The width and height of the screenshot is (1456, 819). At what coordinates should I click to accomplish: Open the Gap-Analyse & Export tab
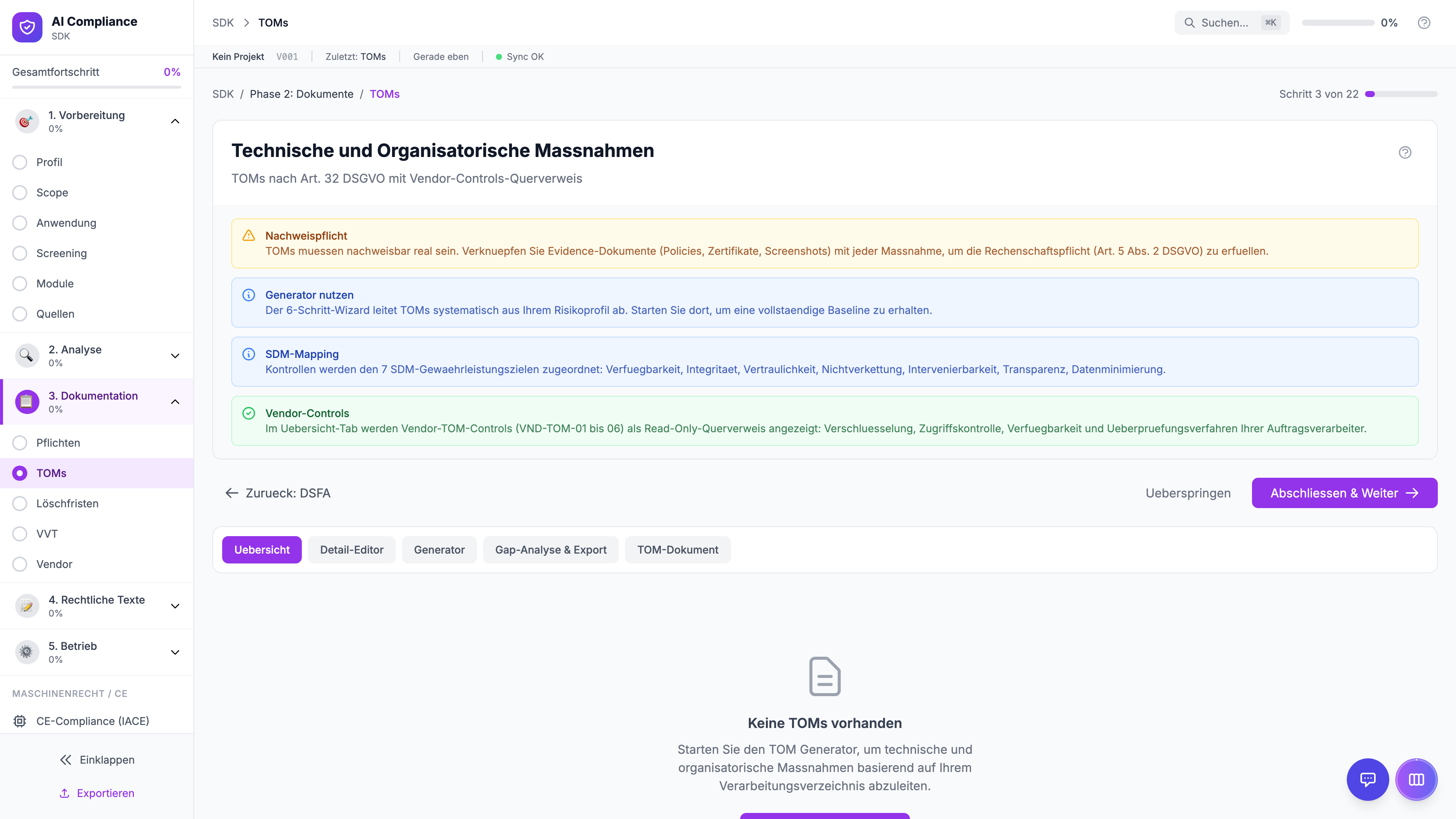point(551,550)
